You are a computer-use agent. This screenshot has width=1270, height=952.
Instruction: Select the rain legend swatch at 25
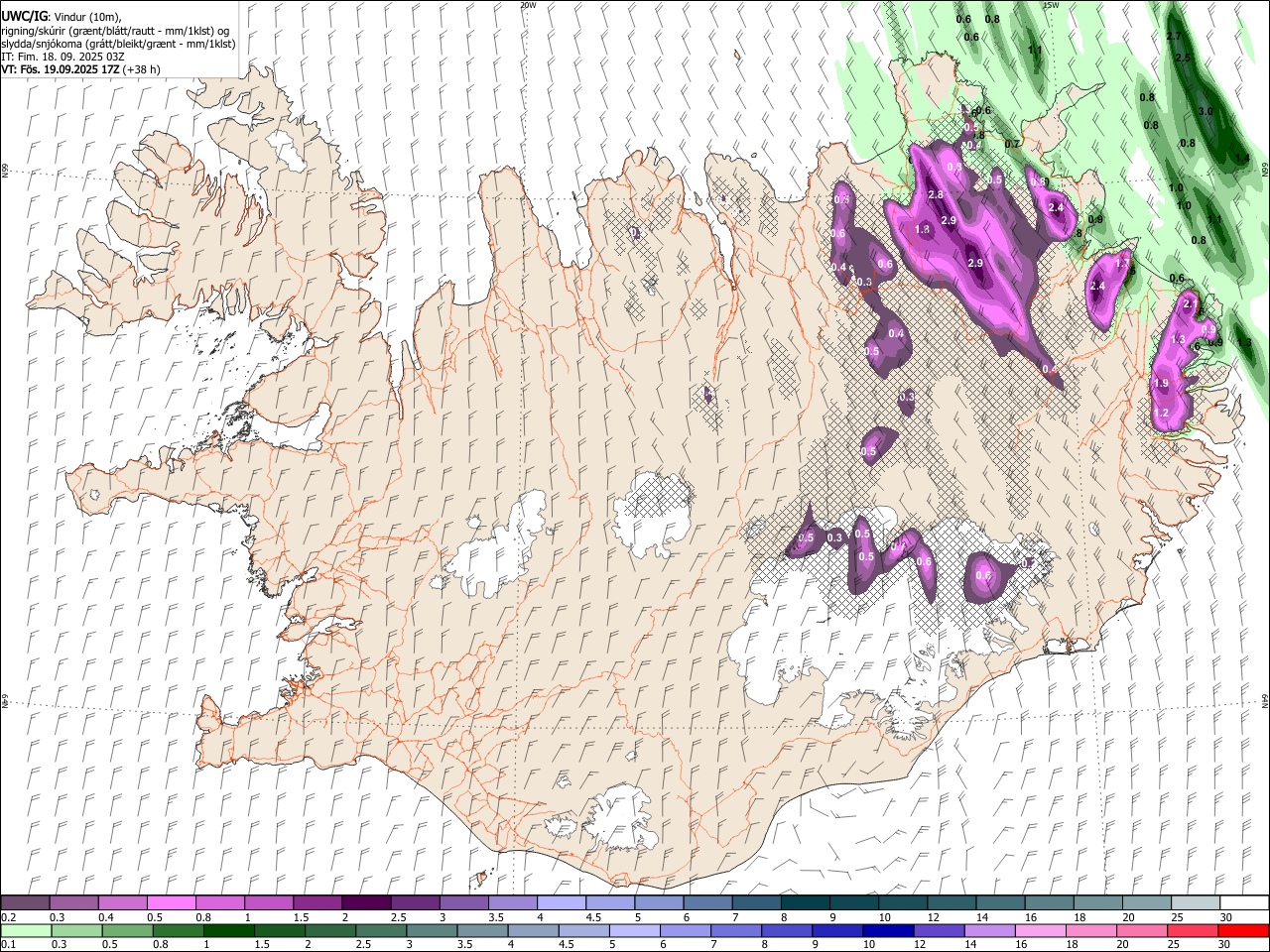(x=1192, y=930)
